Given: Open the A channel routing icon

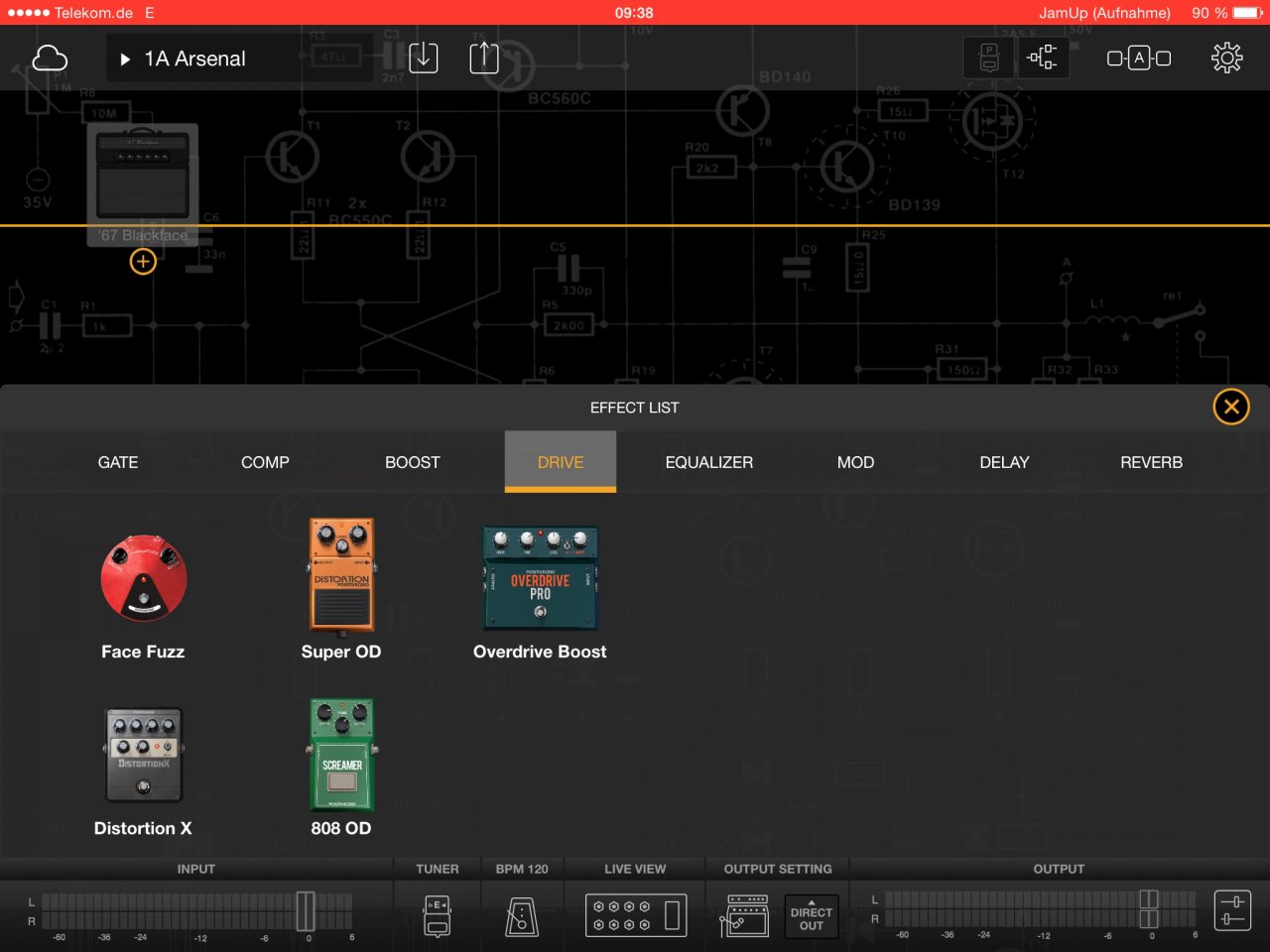Looking at the screenshot, I should pyautogui.click(x=1139, y=59).
